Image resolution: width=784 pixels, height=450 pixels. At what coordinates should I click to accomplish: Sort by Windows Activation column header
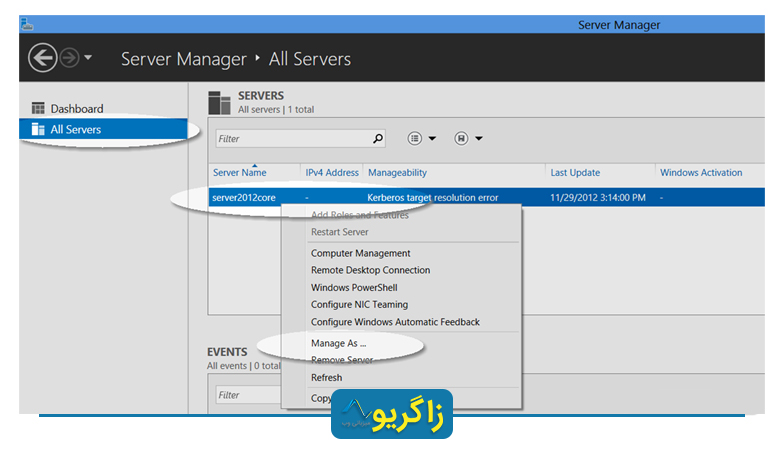pos(701,172)
